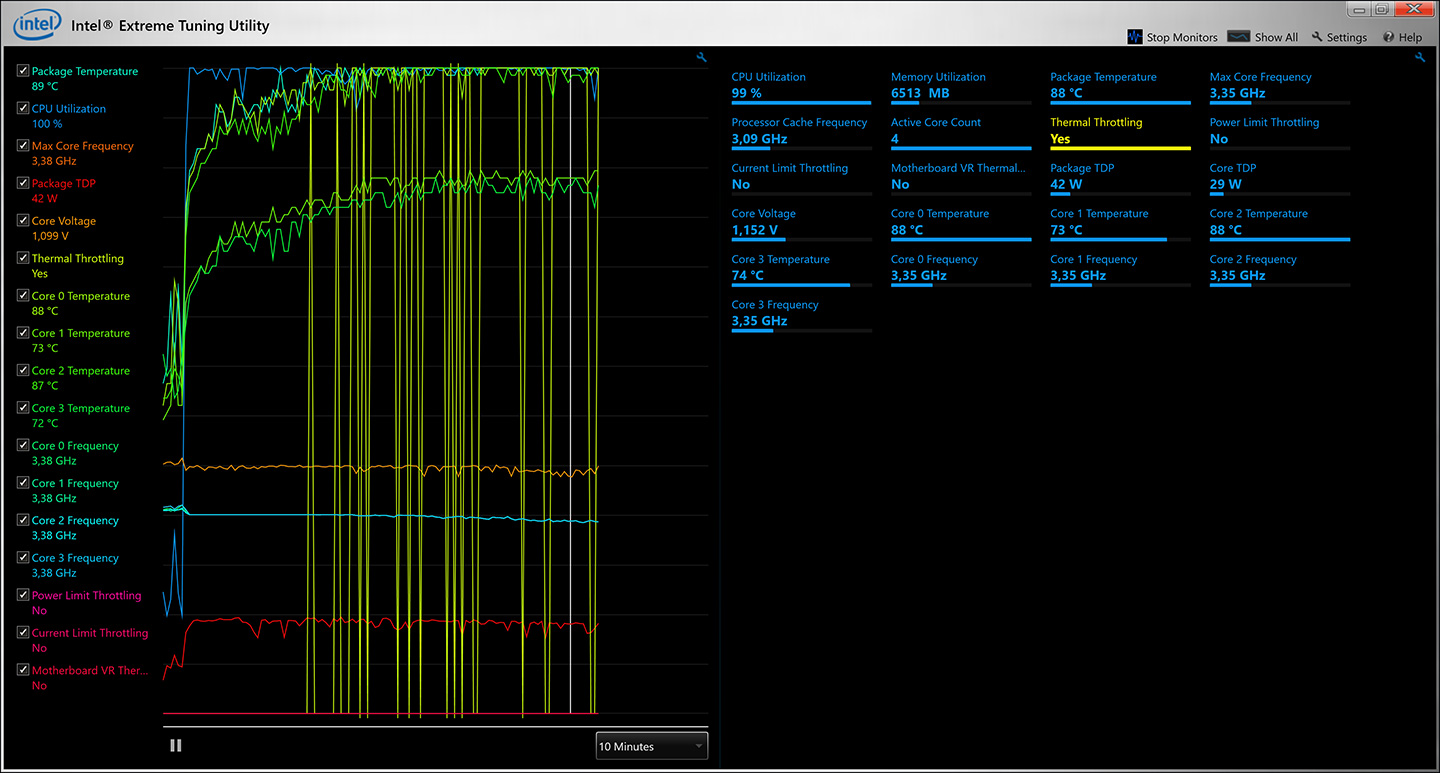Viewport: 1440px width, 773px height.
Task: Select Core TDP 29 W tile
Action: tap(1280, 178)
